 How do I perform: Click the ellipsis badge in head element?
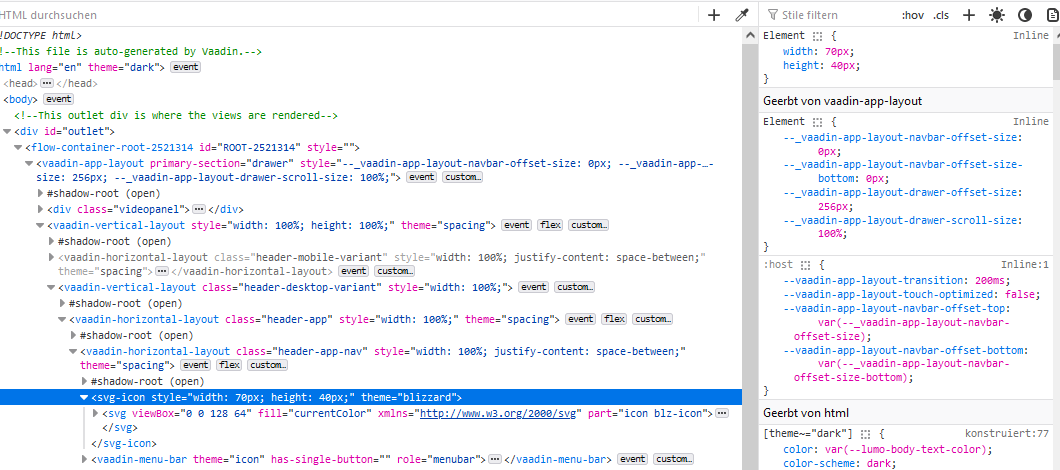click(x=46, y=83)
